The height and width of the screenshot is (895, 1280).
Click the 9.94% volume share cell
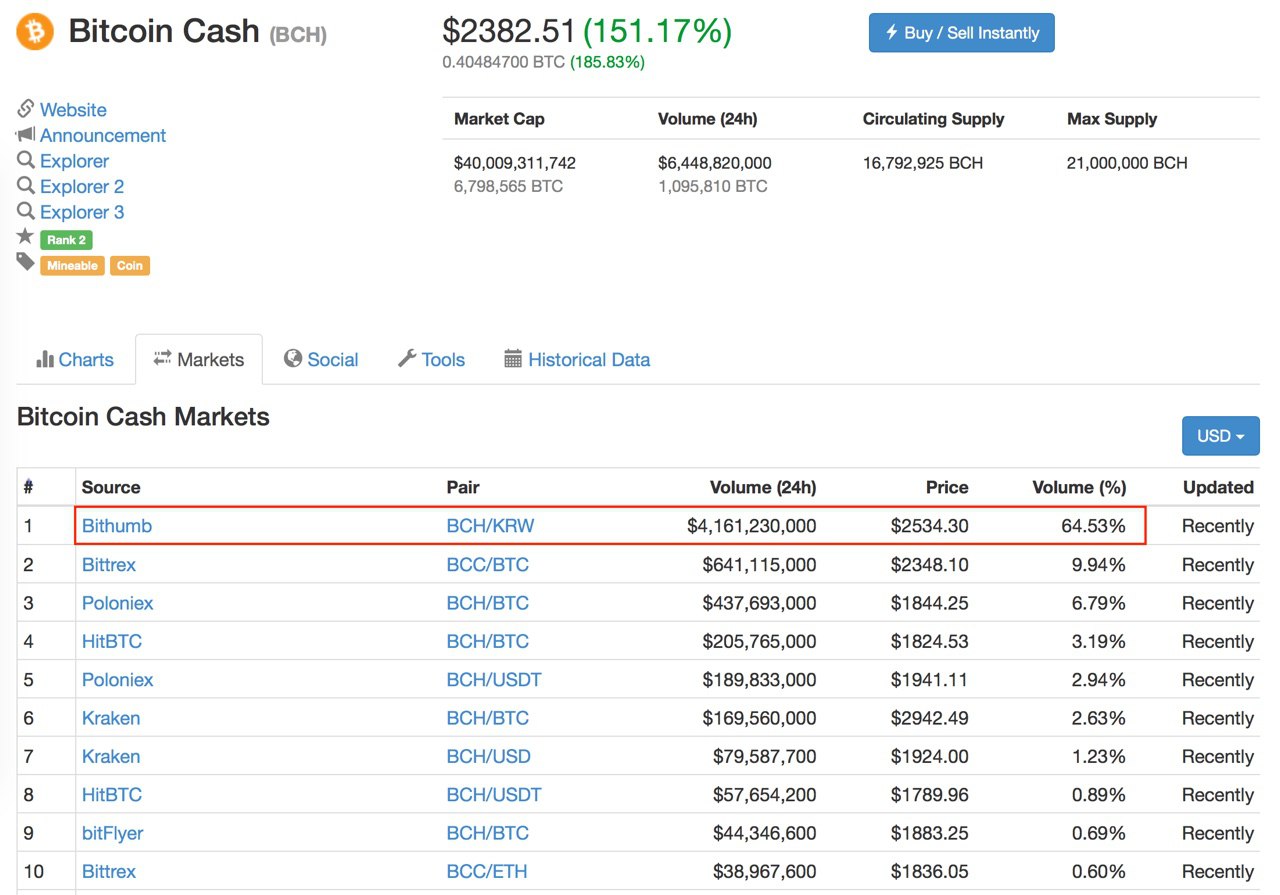click(x=1099, y=565)
